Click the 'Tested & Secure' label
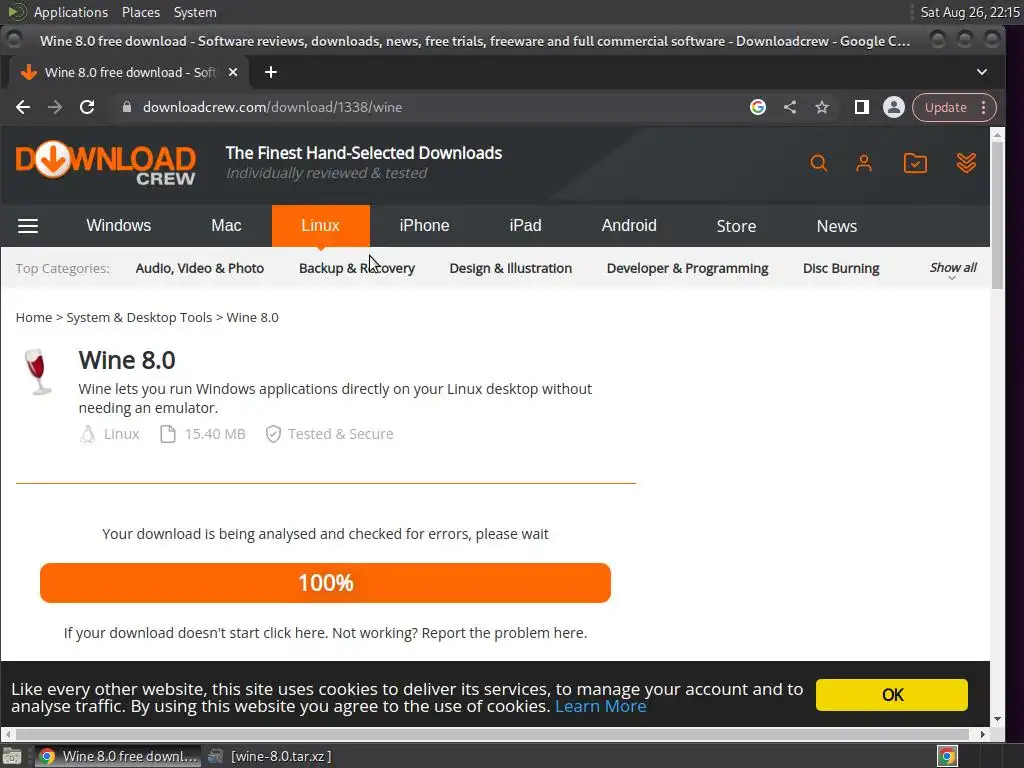The width and height of the screenshot is (1024, 768). (x=340, y=434)
